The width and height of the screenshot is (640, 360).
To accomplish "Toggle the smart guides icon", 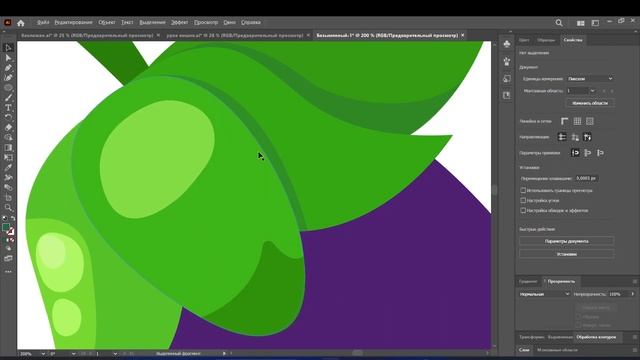I will pos(587,137).
